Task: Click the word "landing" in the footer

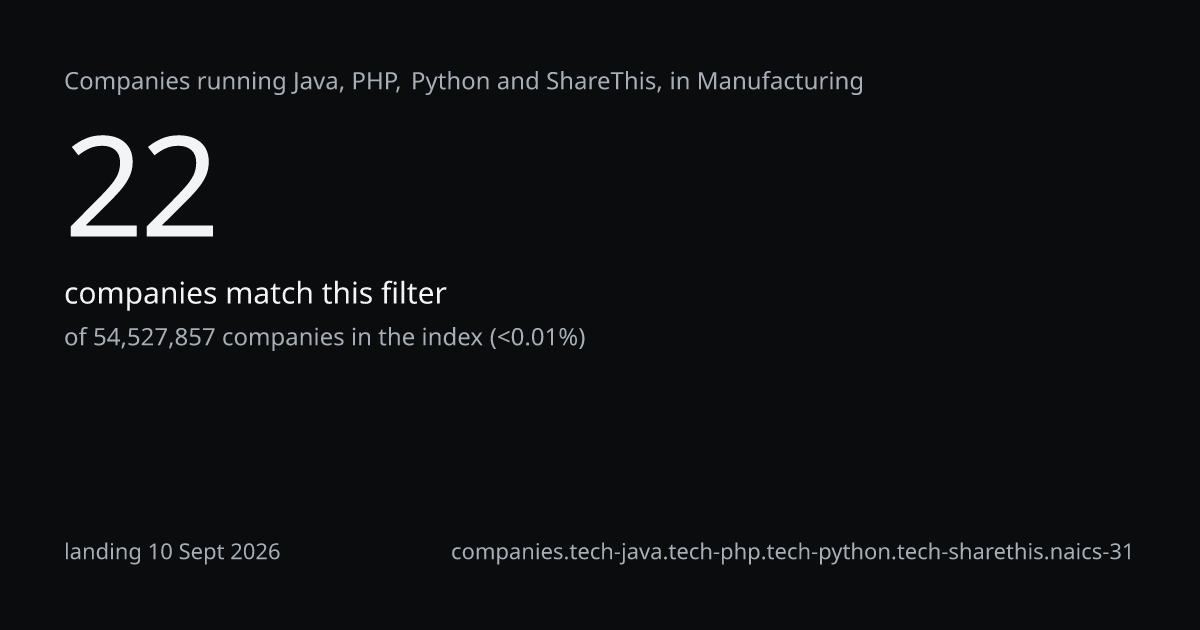Action: (103, 552)
